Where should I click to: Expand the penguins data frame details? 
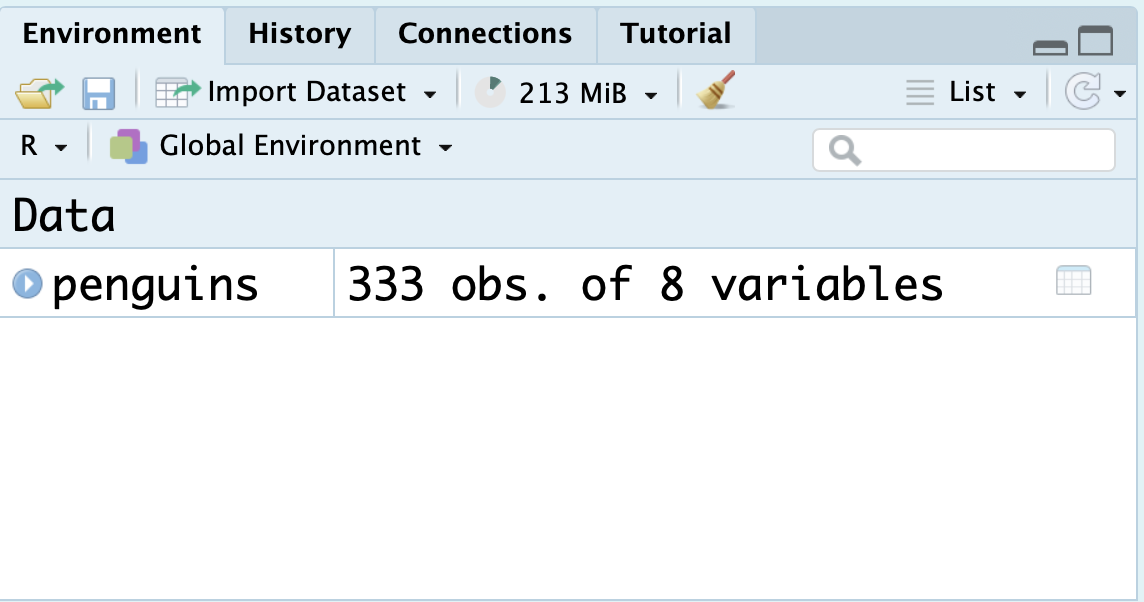[x=28, y=283]
